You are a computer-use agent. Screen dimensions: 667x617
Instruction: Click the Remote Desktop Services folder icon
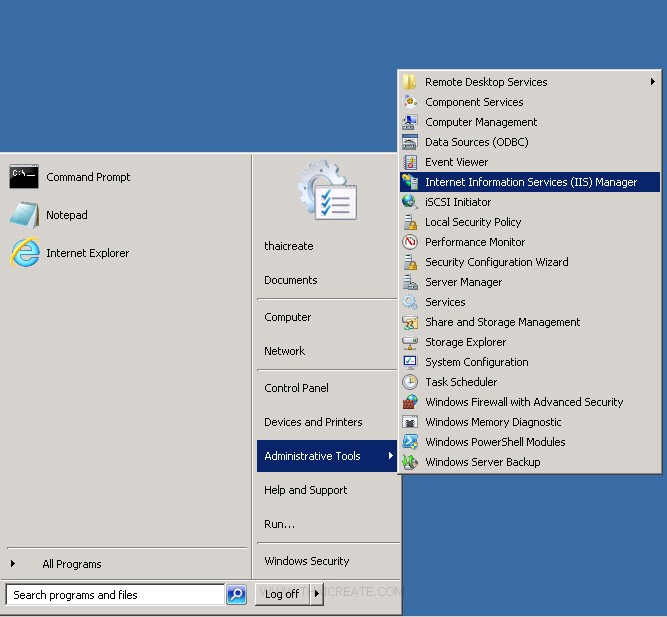click(410, 82)
